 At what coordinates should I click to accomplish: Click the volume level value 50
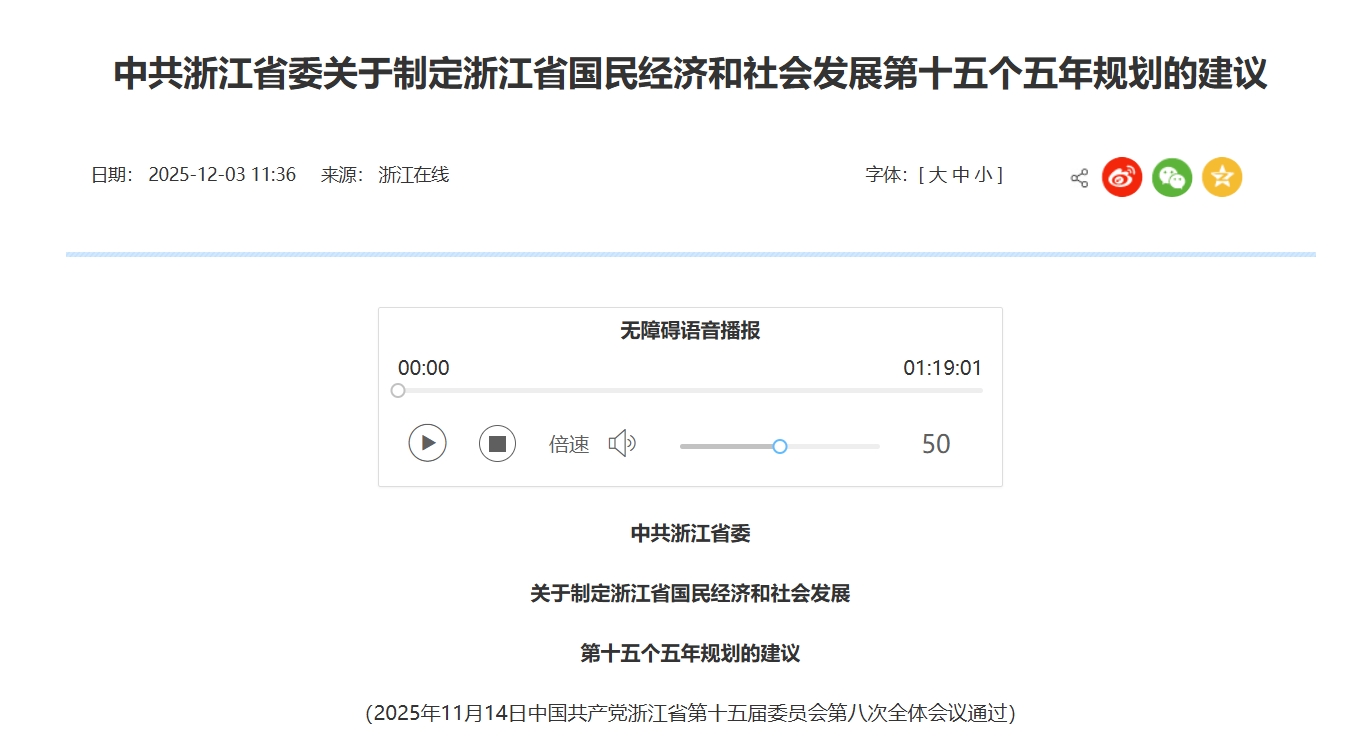(936, 444)
